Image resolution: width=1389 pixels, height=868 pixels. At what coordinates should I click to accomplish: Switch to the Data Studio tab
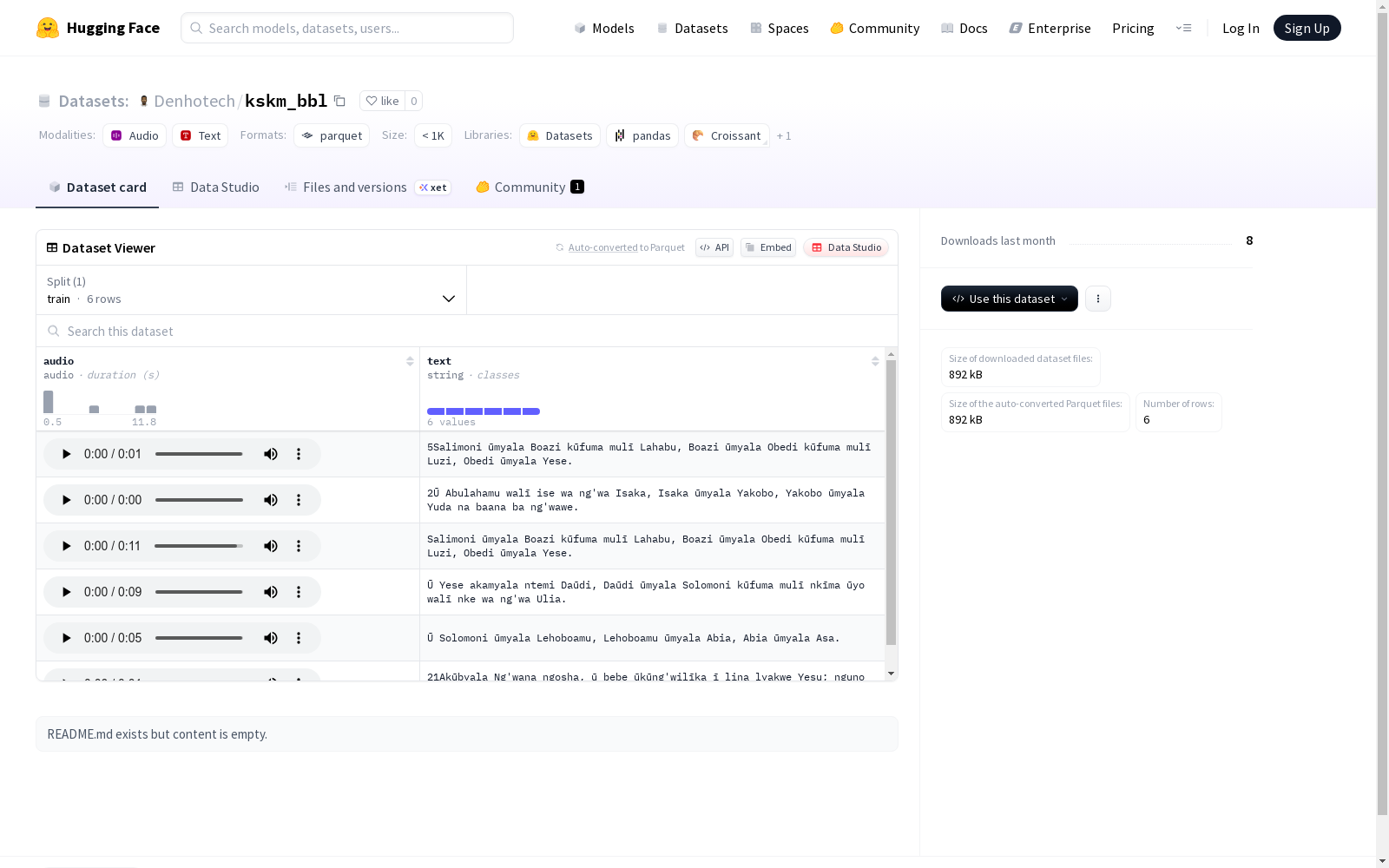(216, 187)
